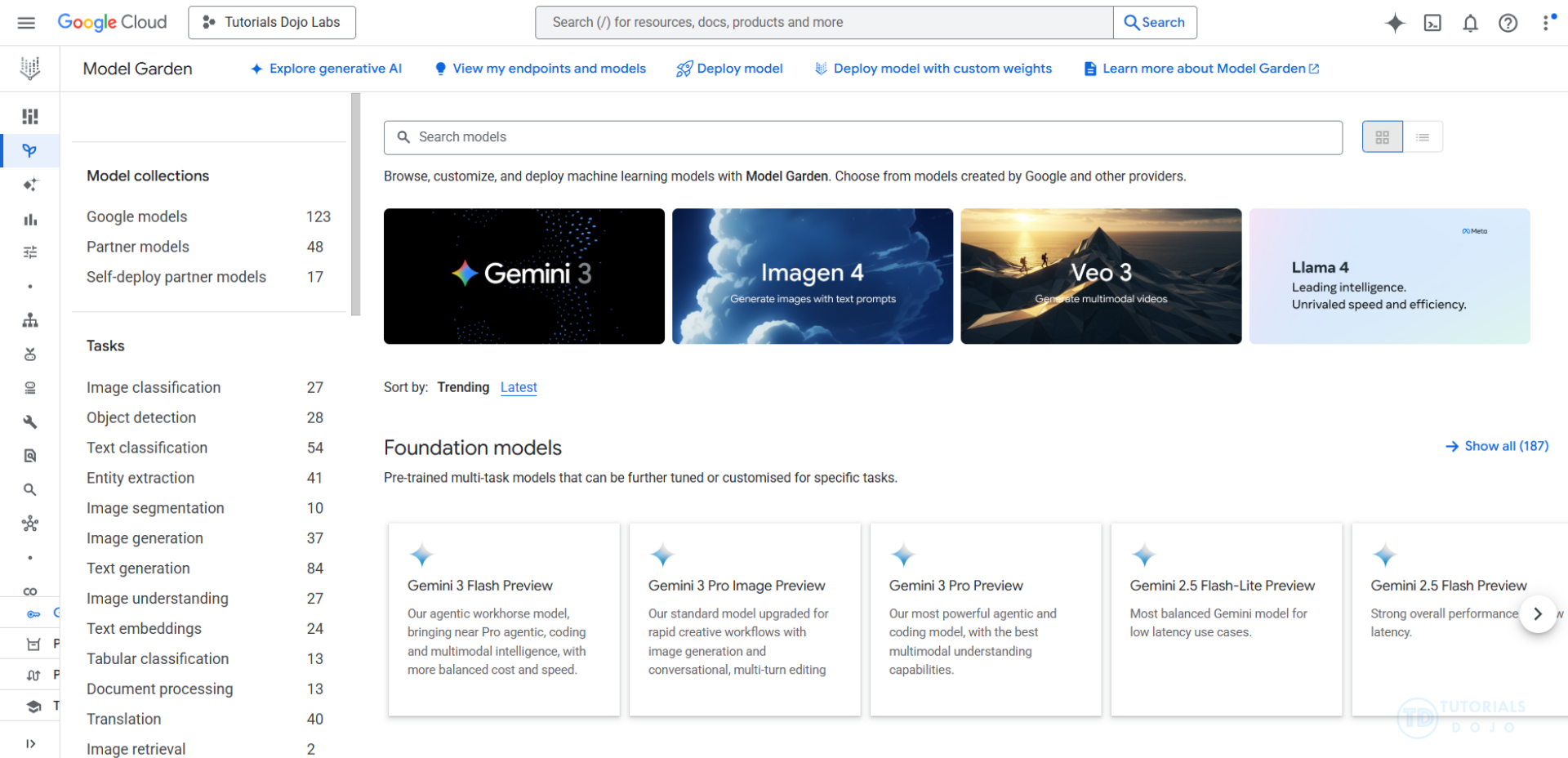
Task: Switch to grid view of models
Action: point(1382,137)
